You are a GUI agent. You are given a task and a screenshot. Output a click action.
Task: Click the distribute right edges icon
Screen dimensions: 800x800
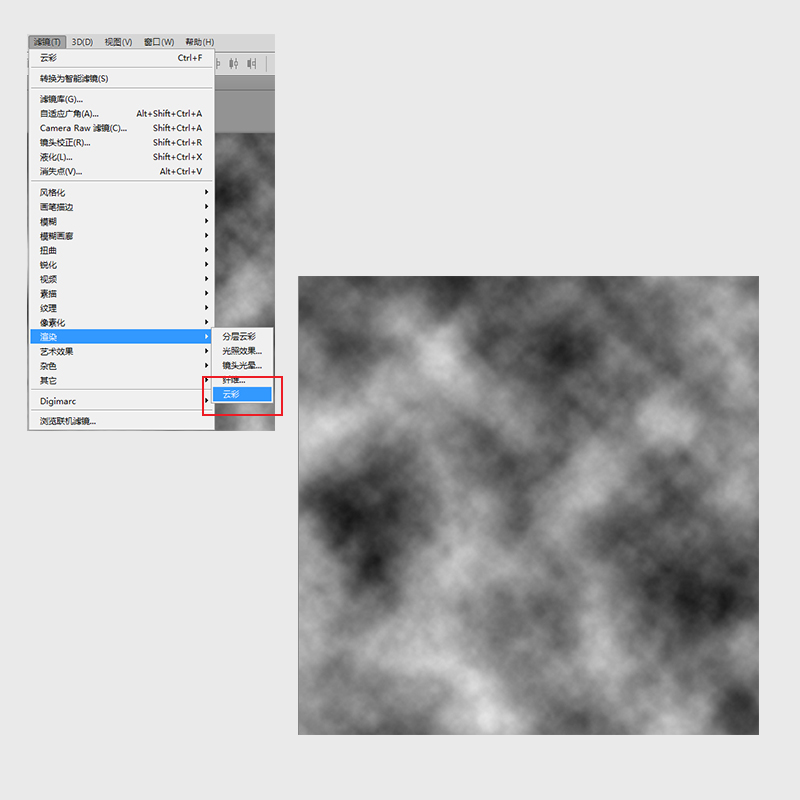[x=252, y=64]
